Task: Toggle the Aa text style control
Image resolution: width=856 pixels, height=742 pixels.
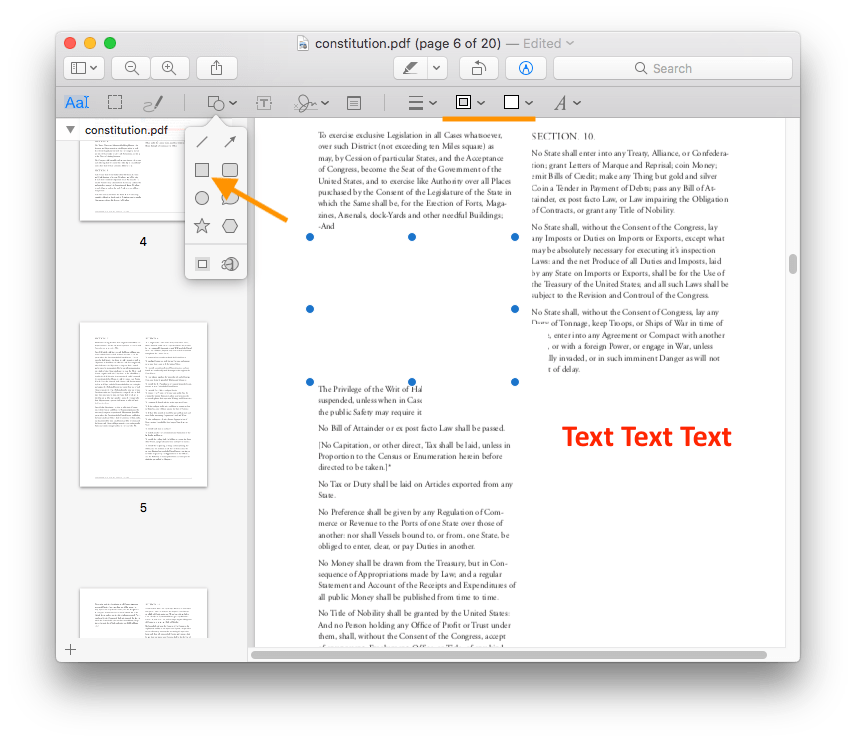Action: [x=78, y=102]
